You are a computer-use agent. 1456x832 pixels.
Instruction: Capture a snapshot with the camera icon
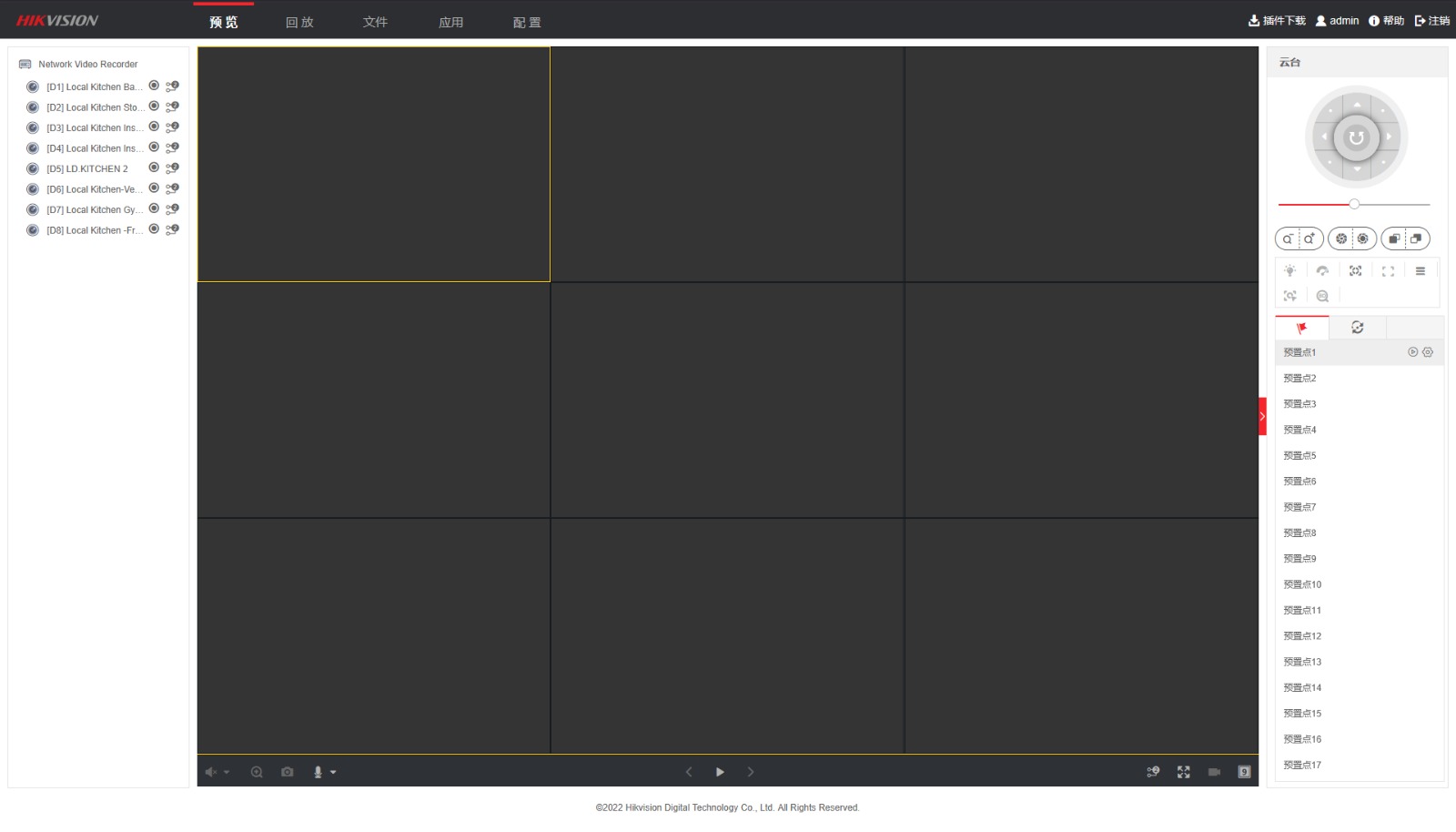288,772
